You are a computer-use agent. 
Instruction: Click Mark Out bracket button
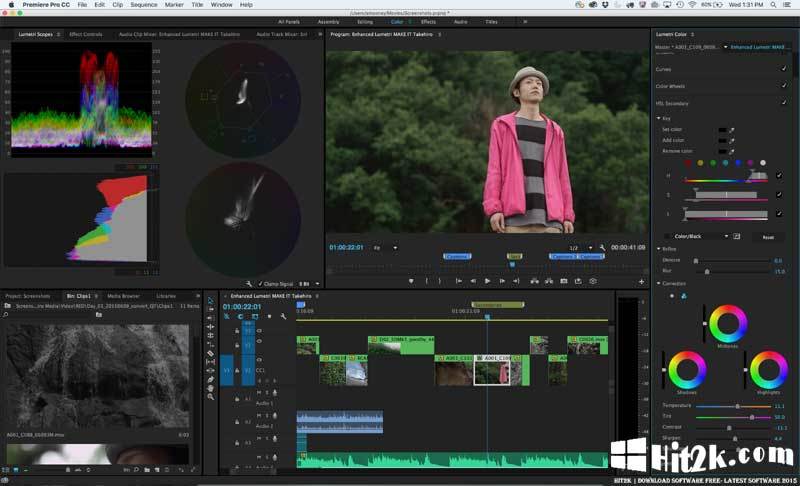(440, 281)
